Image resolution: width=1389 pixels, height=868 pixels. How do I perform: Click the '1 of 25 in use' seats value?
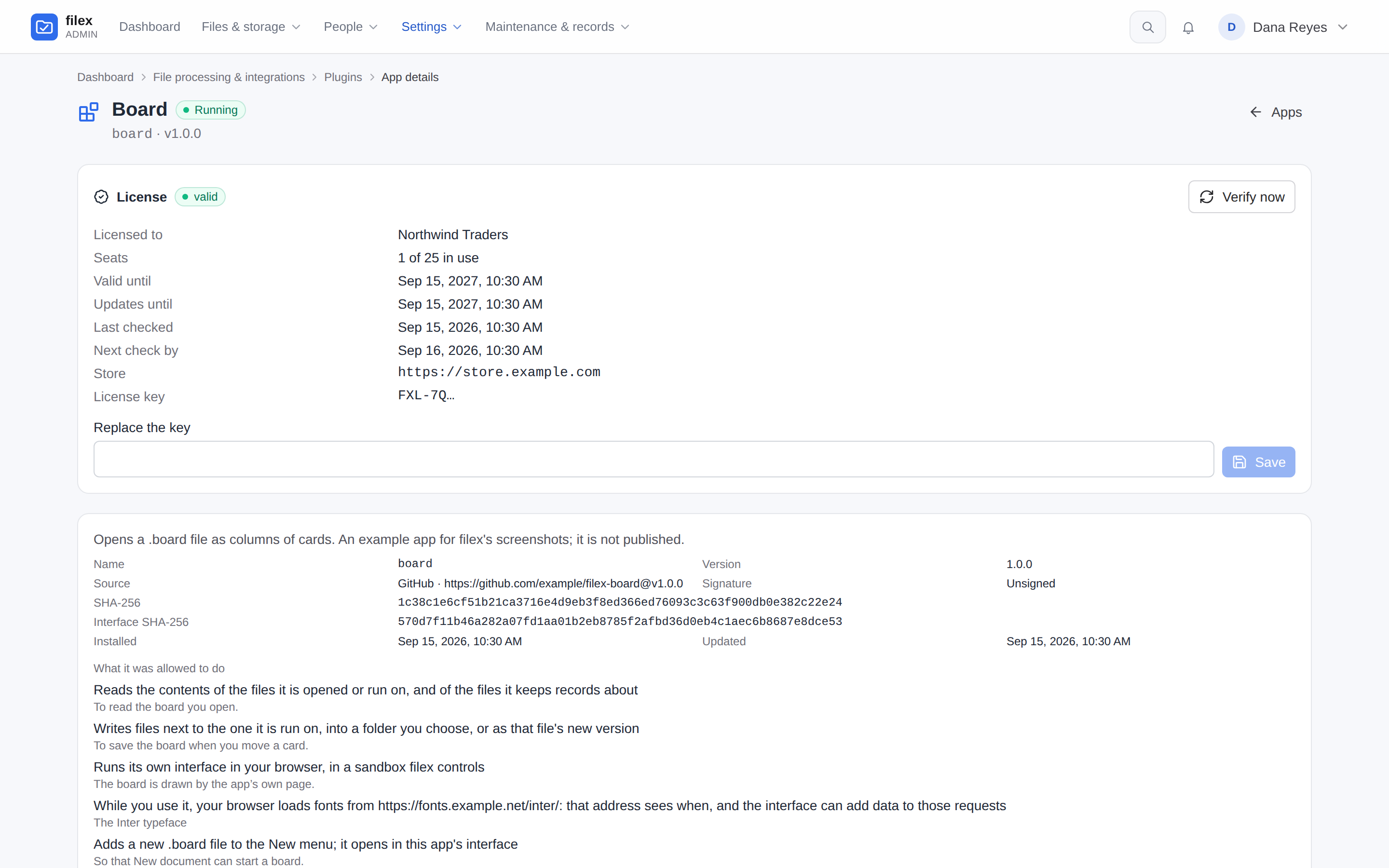point(438,258)
